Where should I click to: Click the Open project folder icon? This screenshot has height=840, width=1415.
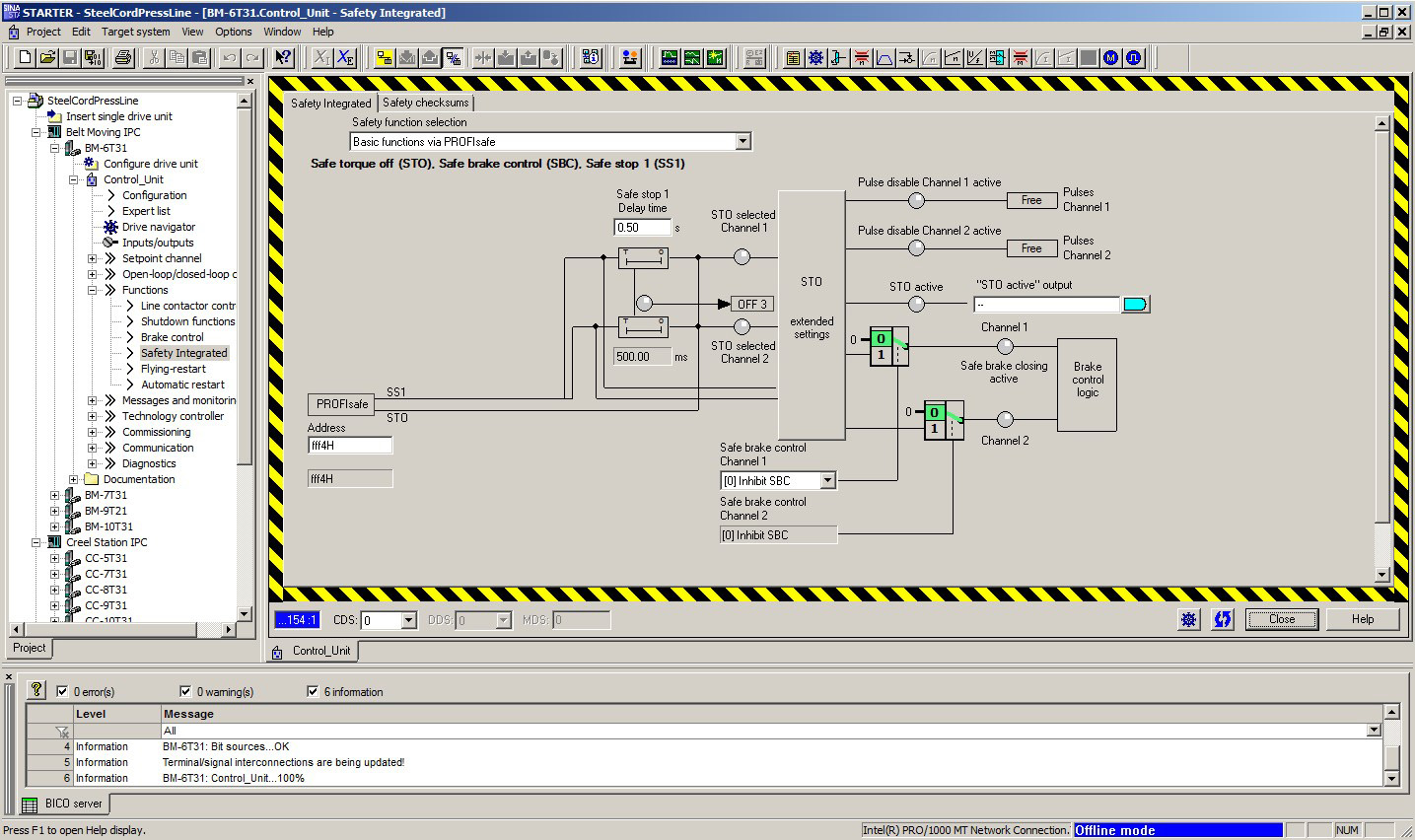point(46,58)
